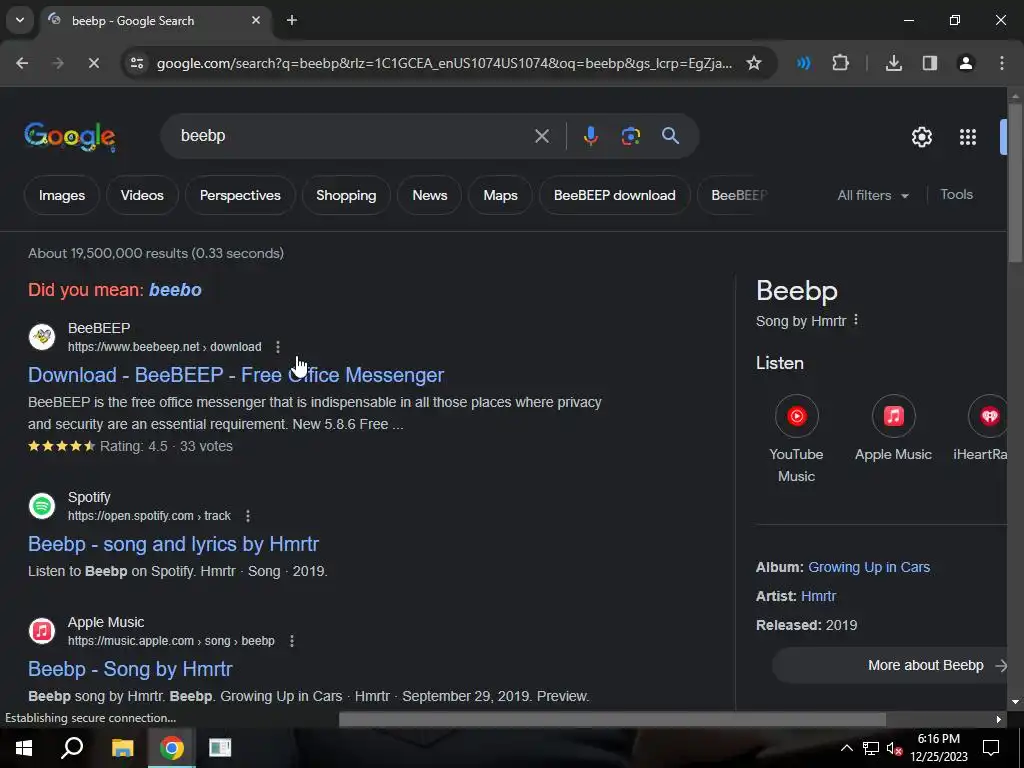Open Download - BeeBEEP Free Office Messenger link
The width and height of the screenshot is (1024, 768).
pyautogui.click(x=236, y=375)
